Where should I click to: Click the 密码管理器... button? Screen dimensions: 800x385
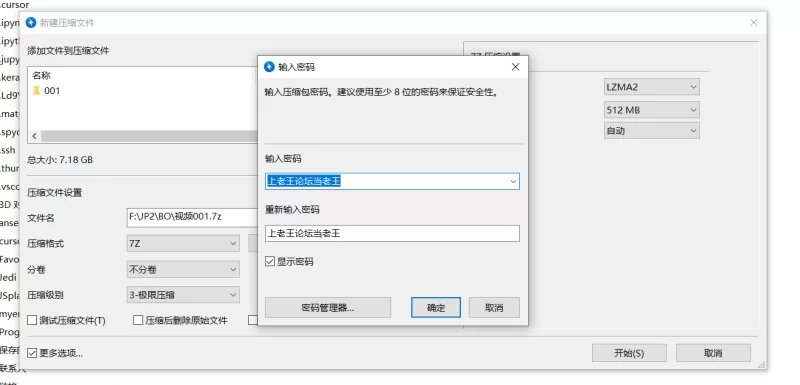(x=328, y=307)
